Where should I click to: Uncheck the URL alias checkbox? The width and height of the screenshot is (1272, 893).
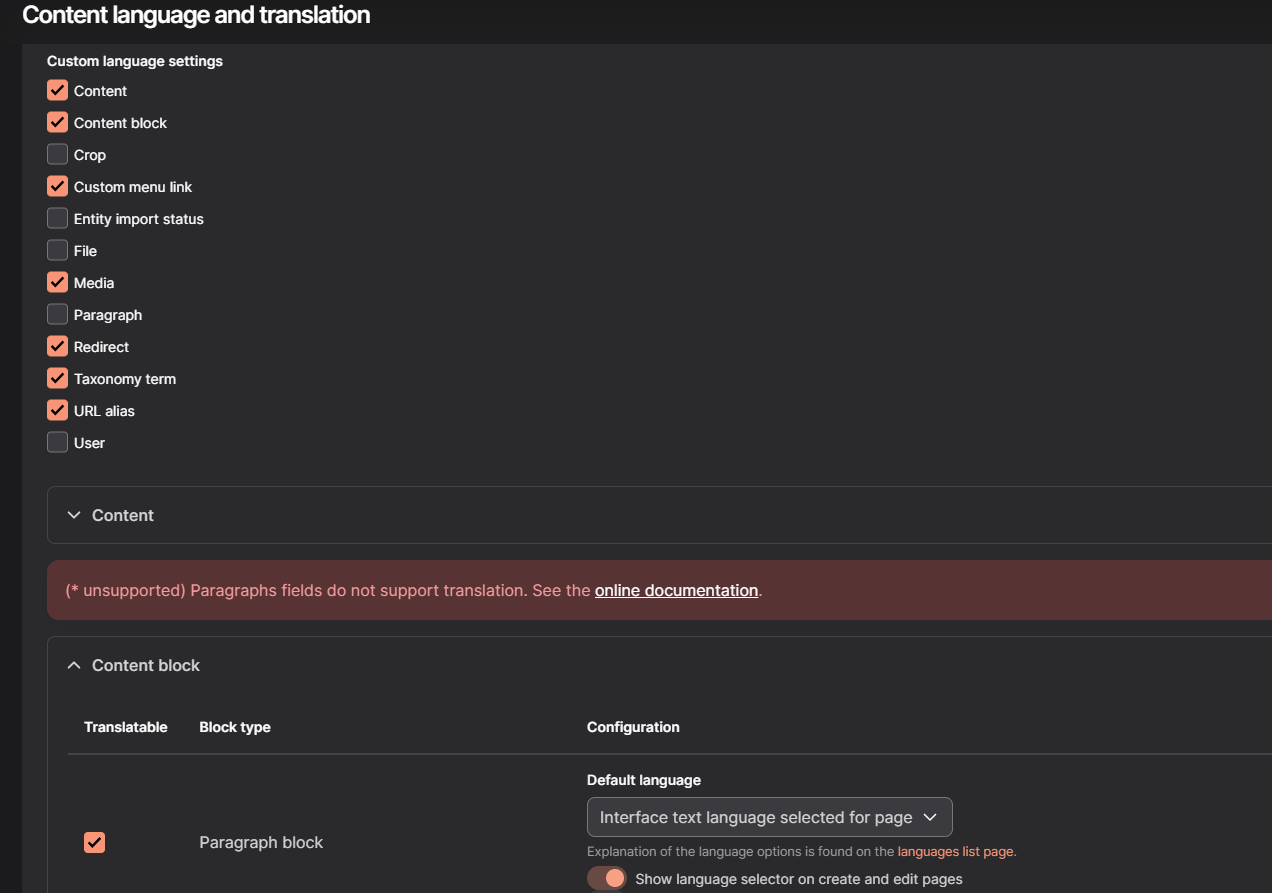pyautogui.click(x=58, y=410)
